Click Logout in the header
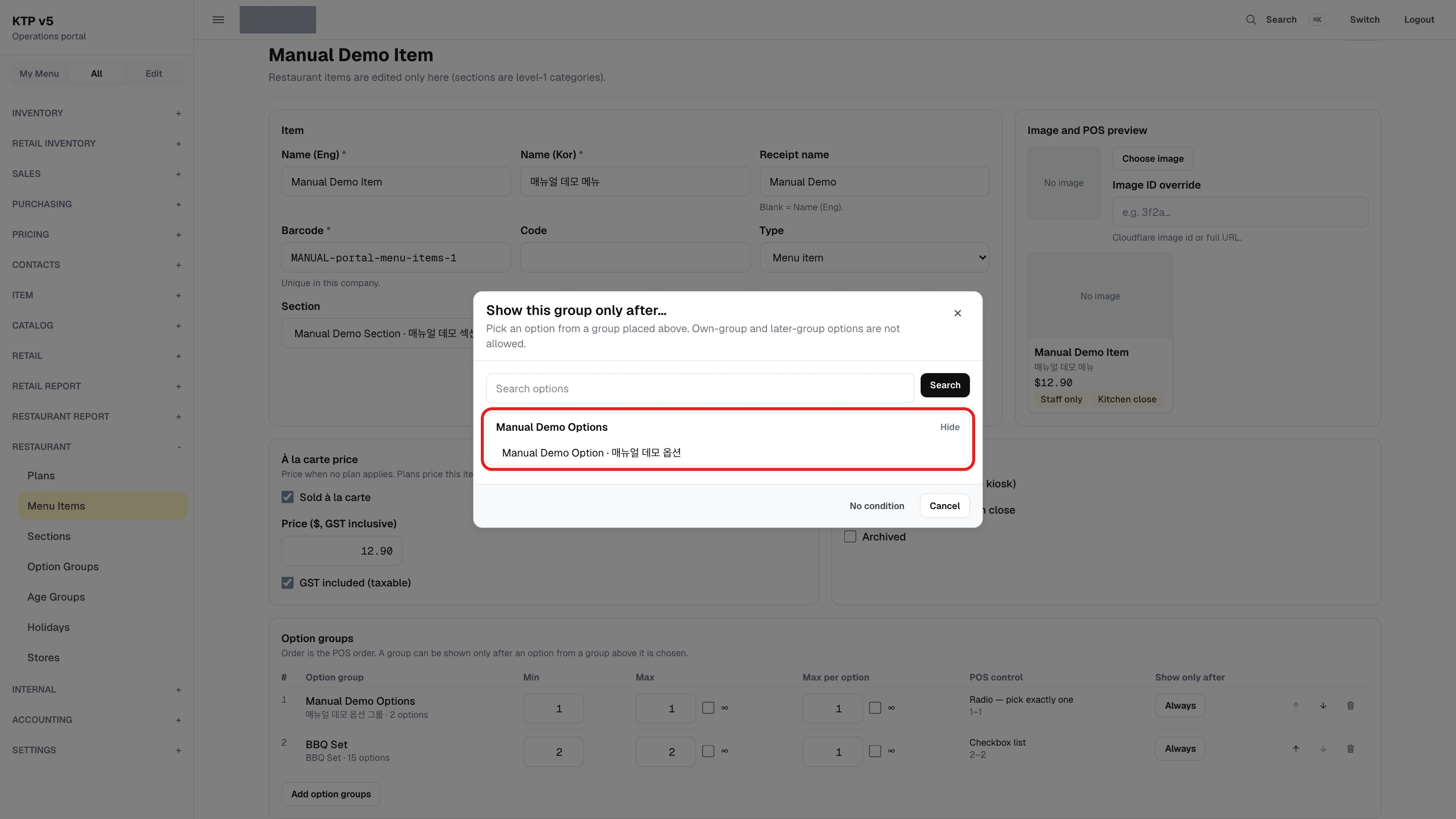The height and width of the screenshot is (819, 1456). tap(1419, 20)
